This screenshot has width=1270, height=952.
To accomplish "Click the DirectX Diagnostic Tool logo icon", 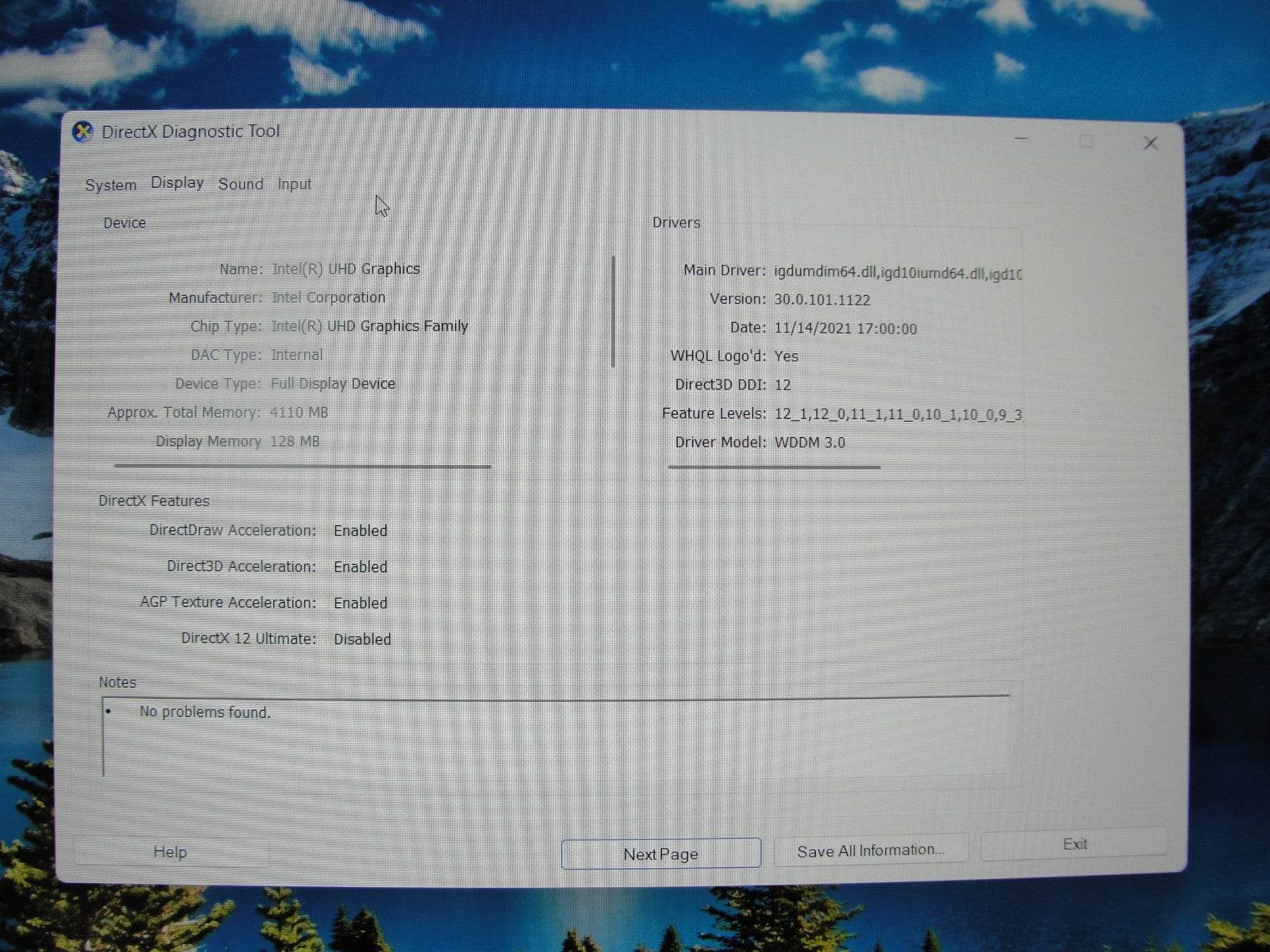I will tap(83, 131).
